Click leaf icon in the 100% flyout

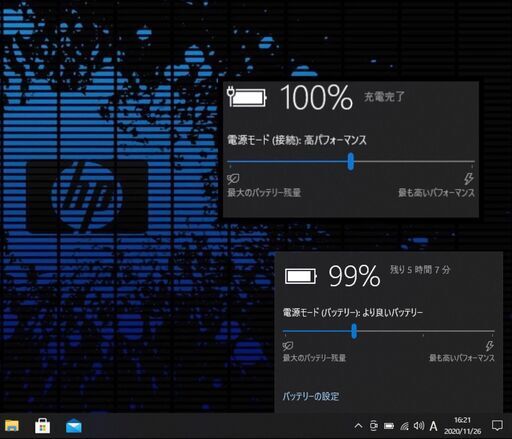click(x=233, y=179)
